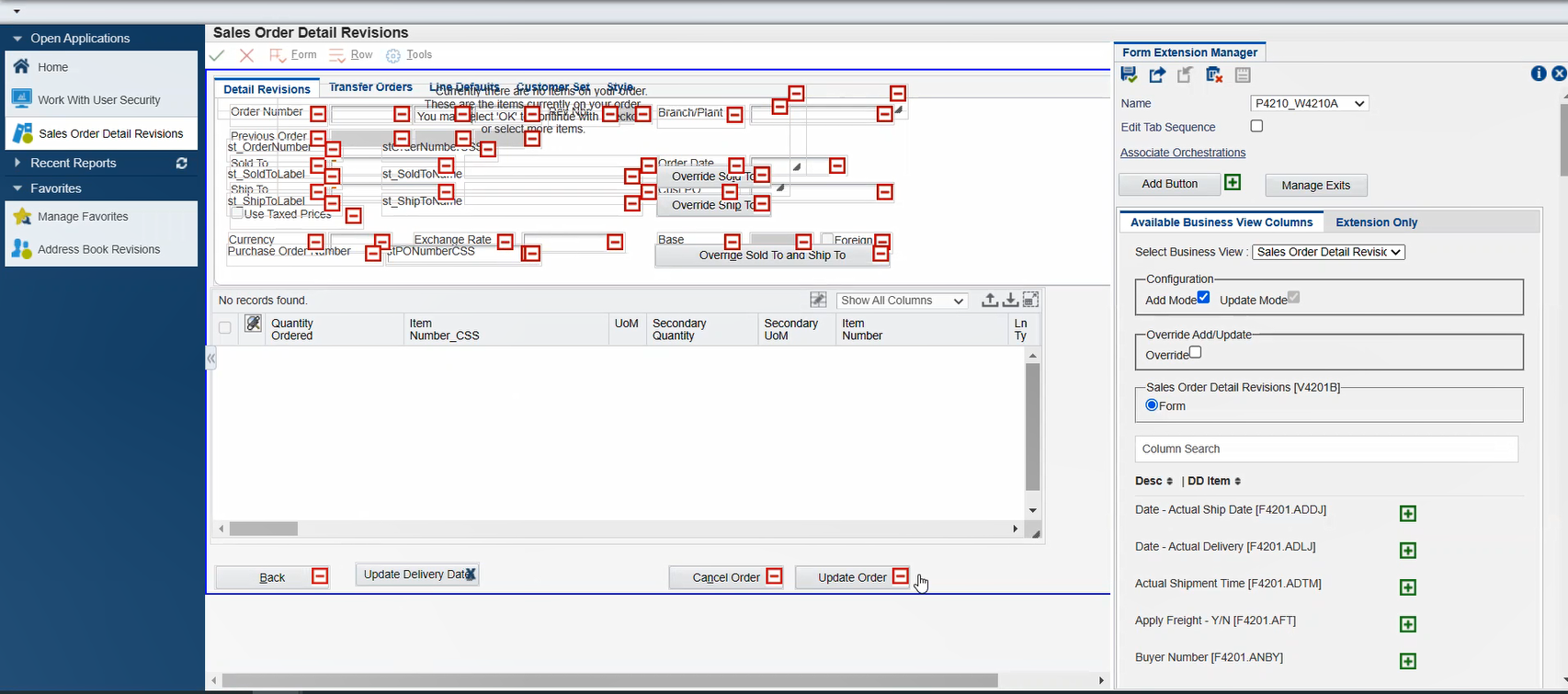Click the grid export download arrow icon

point(1009,300)
